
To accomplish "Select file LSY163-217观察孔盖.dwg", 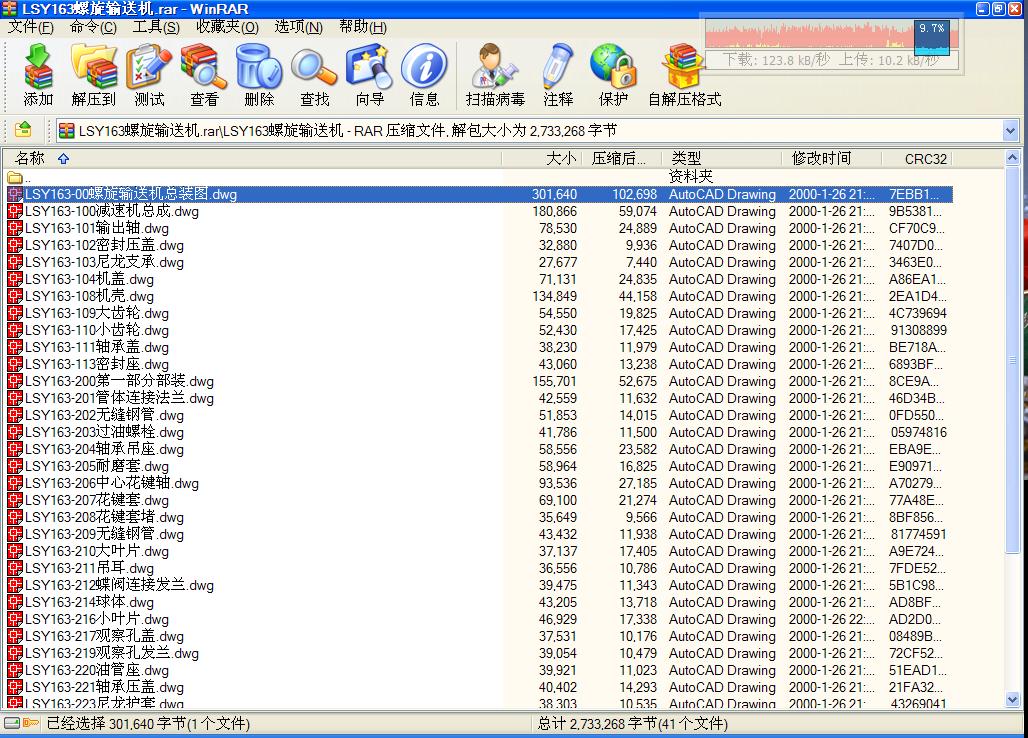I will [x=479, y=636].
